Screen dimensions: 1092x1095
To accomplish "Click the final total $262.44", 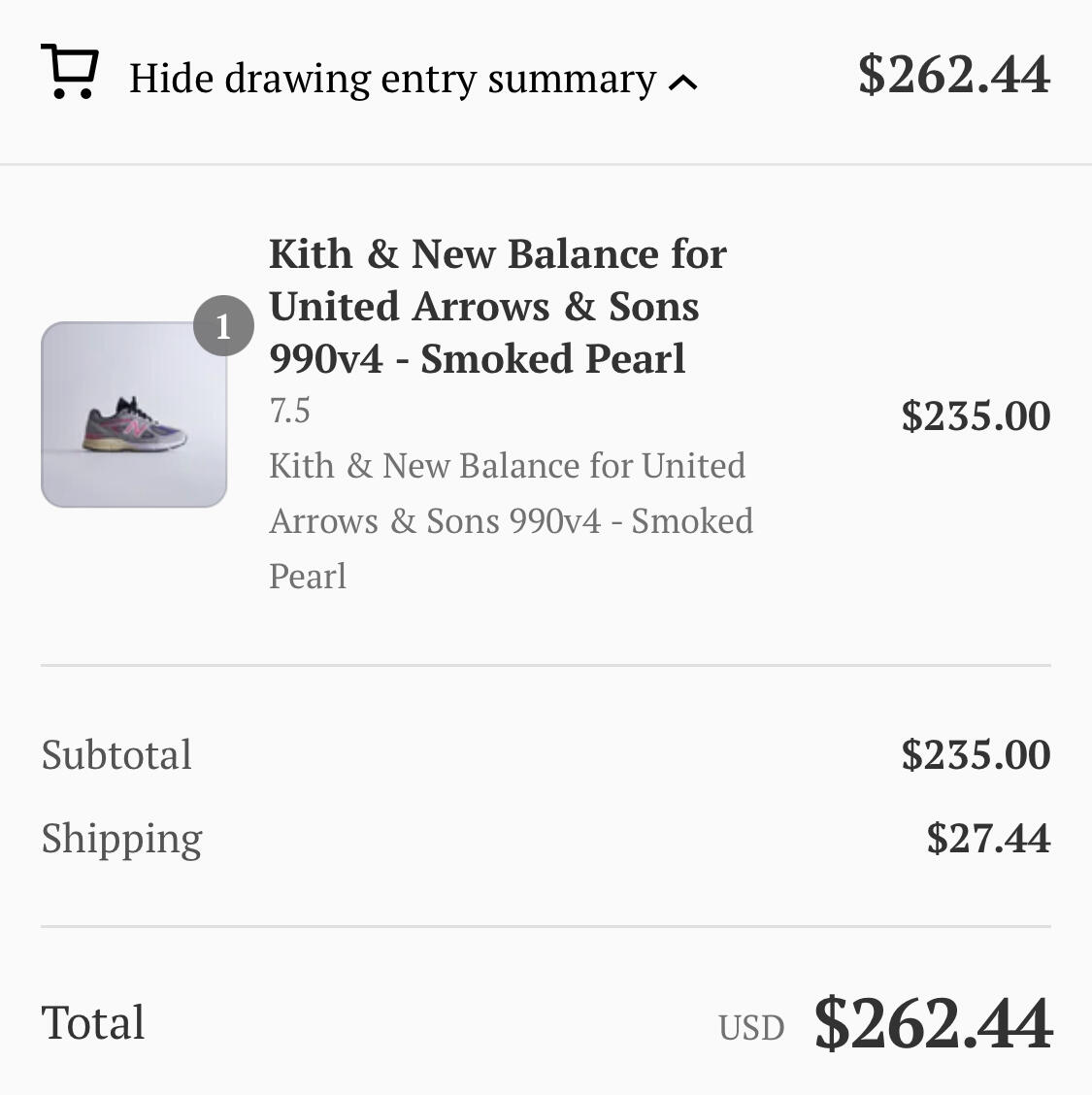I will pyautogui.click(x=933, y=1023).
